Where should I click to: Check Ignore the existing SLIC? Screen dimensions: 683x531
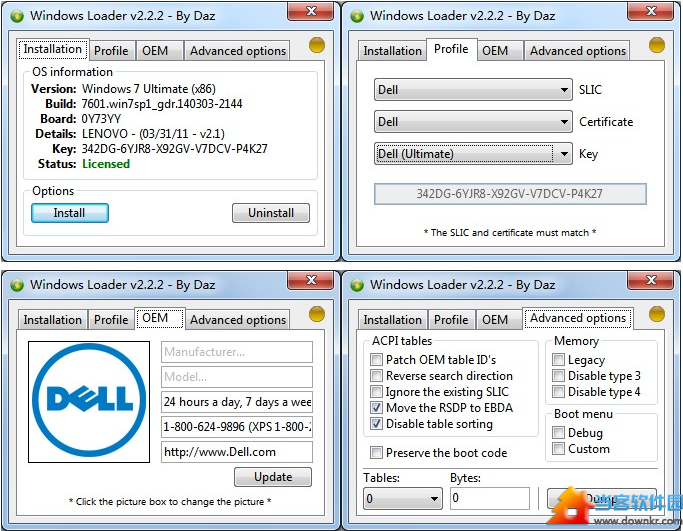point(376,392)
